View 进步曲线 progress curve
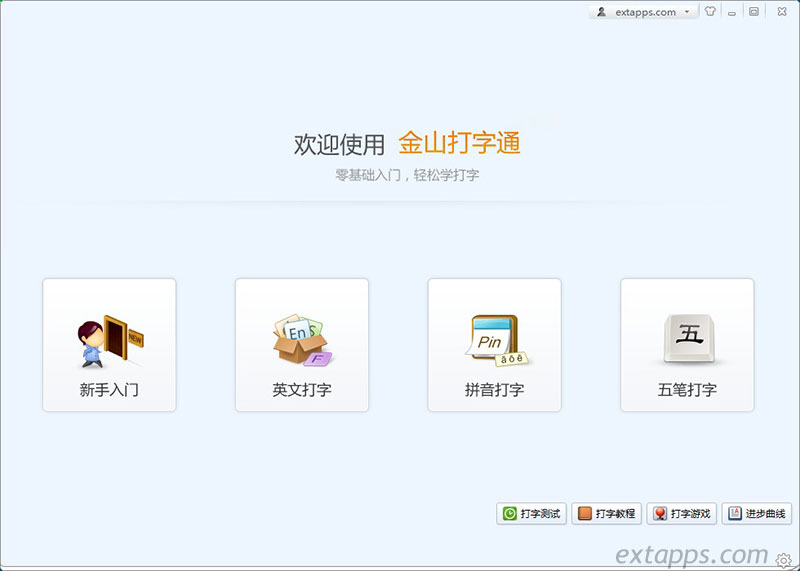The width and height of the screenshot is (800, 571). point(757,513)
